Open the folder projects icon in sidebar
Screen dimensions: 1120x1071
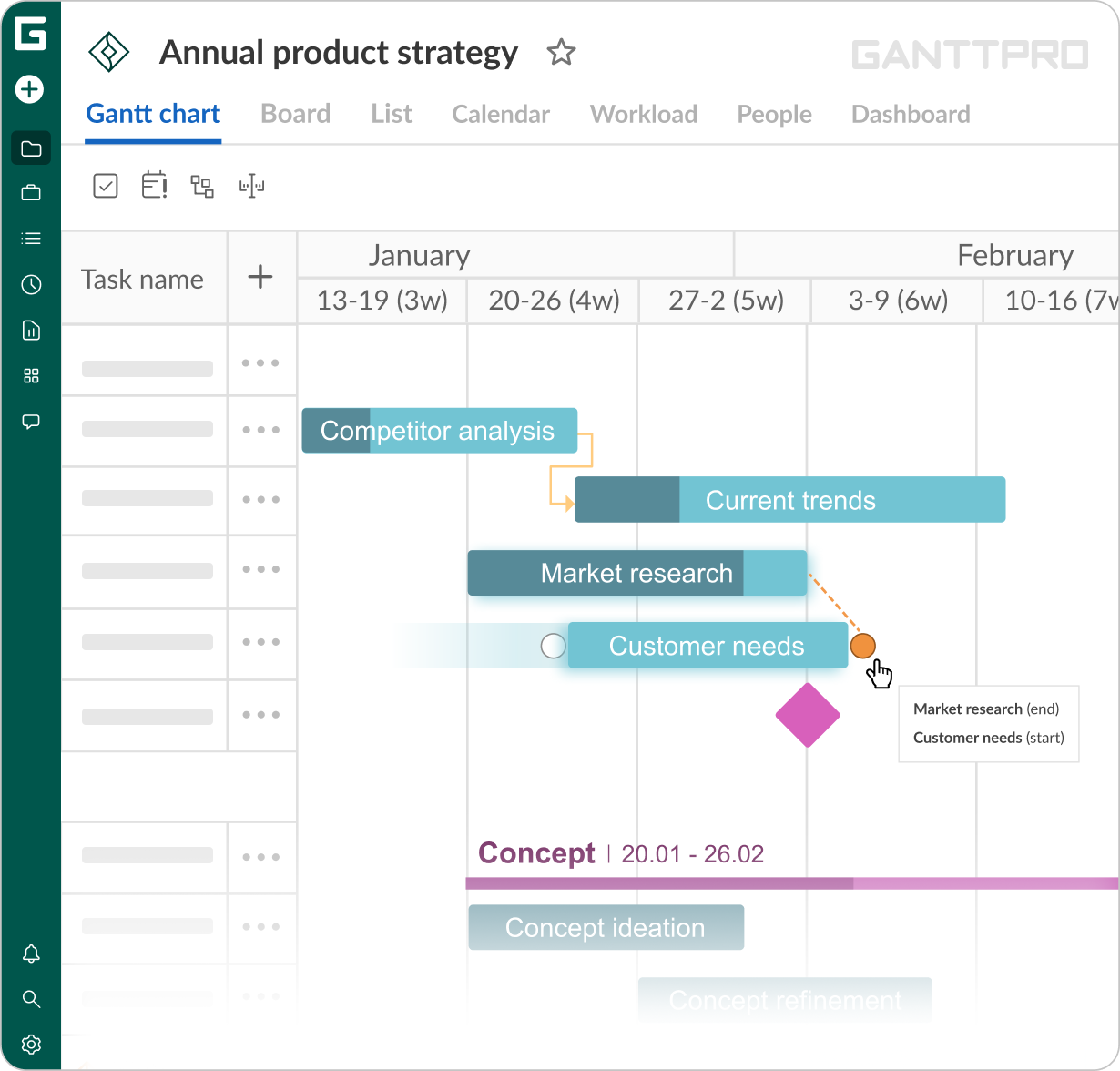(31, 148)
